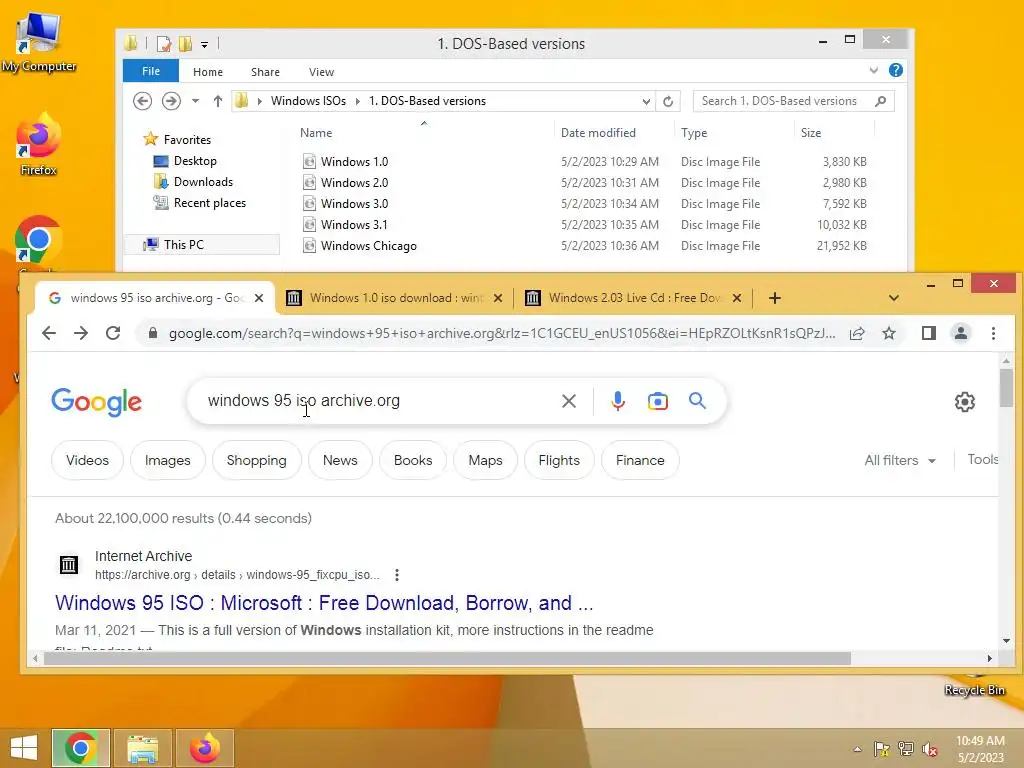Open the File menu in Explorer
Viewport: 1024px width, 768px height.
point(151,71)
